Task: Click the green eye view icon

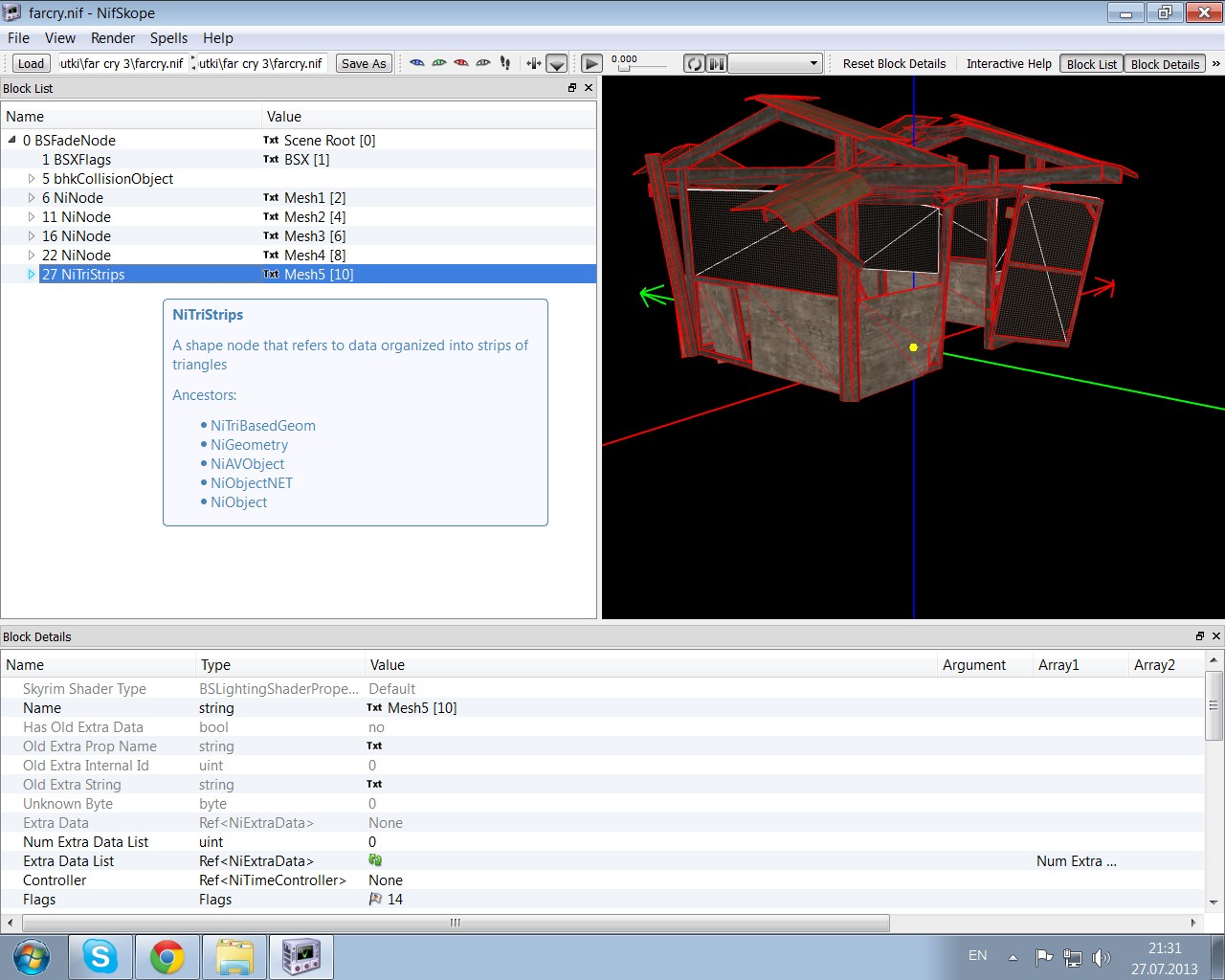Action: [439, 63]
